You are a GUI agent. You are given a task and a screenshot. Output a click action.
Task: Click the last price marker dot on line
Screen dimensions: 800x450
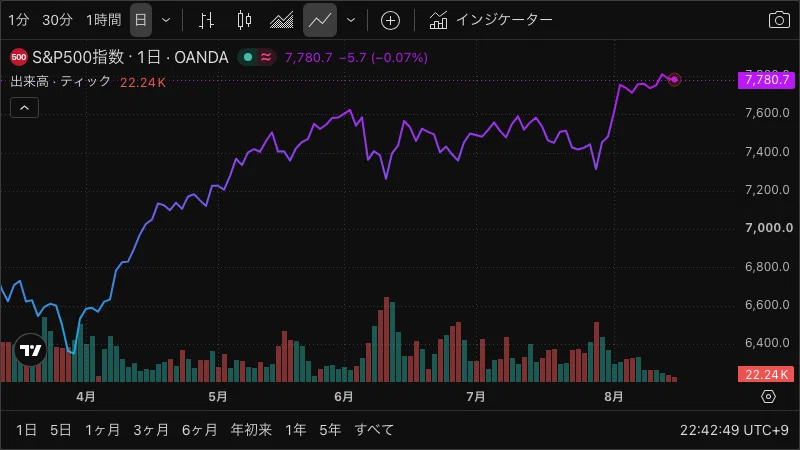click(x=674, y=80)
